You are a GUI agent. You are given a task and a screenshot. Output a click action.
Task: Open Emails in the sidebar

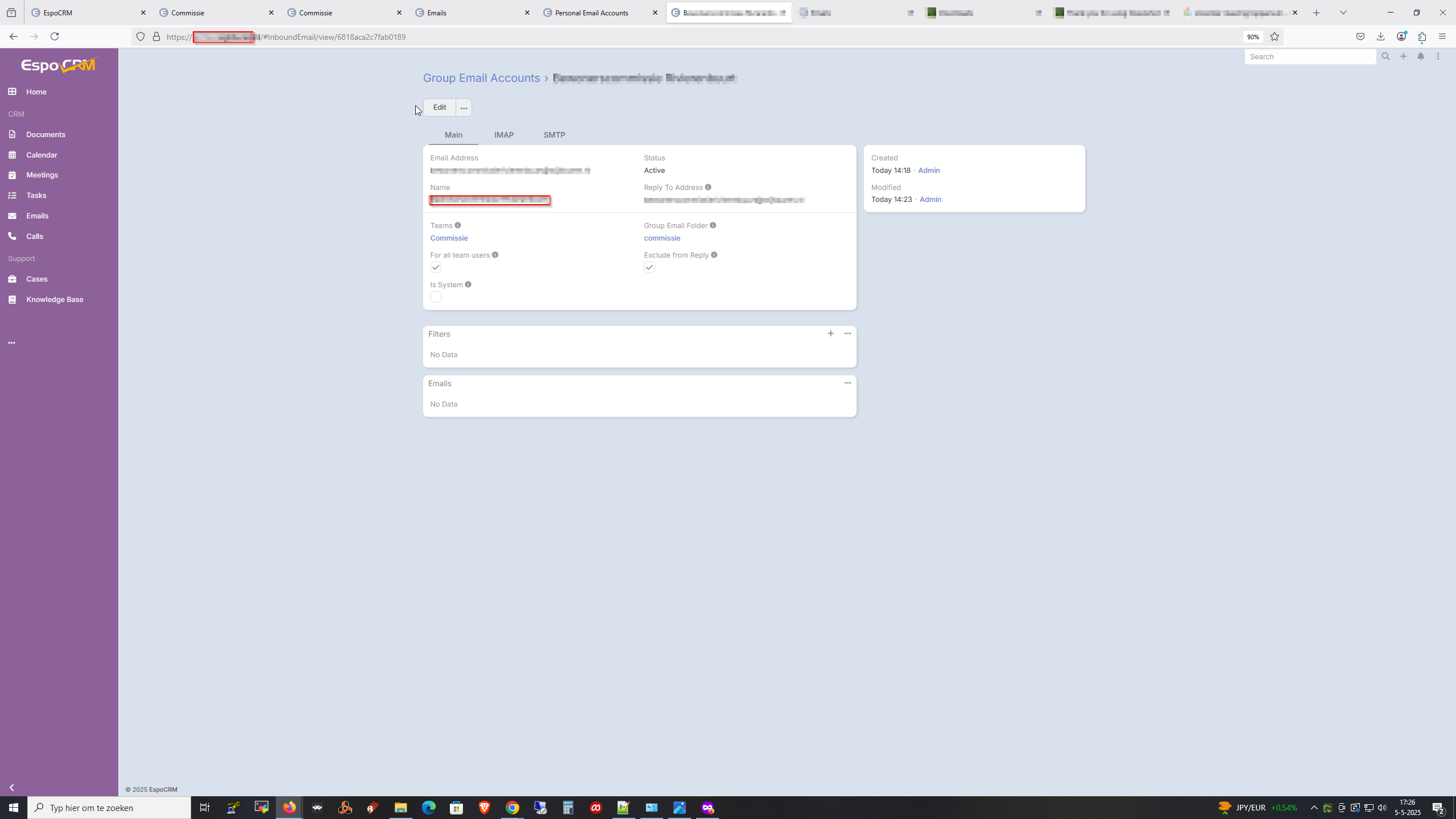(x=37, y=216)
